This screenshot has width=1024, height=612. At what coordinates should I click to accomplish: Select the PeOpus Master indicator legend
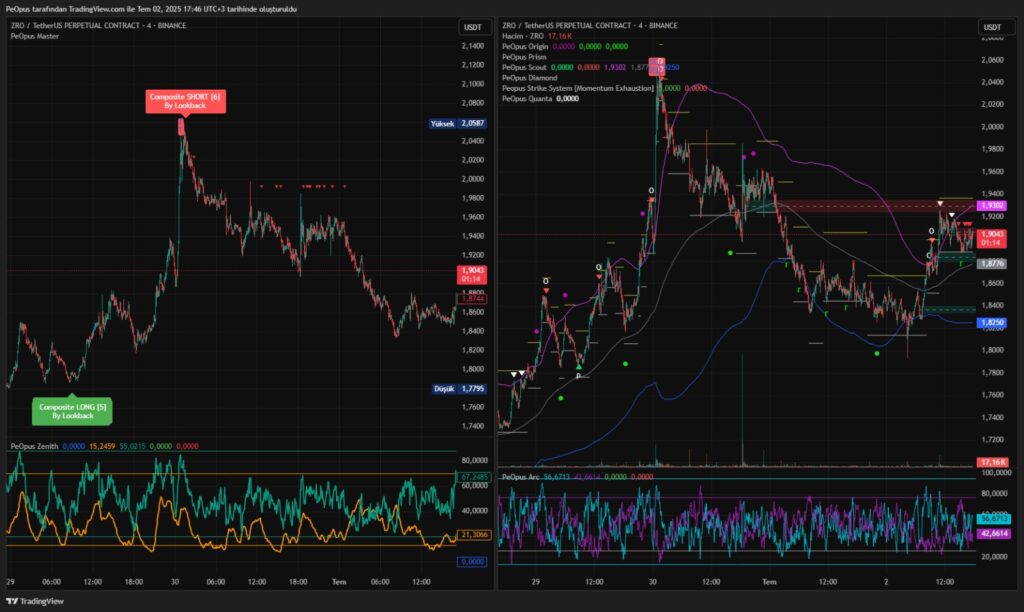pos(35,36)
